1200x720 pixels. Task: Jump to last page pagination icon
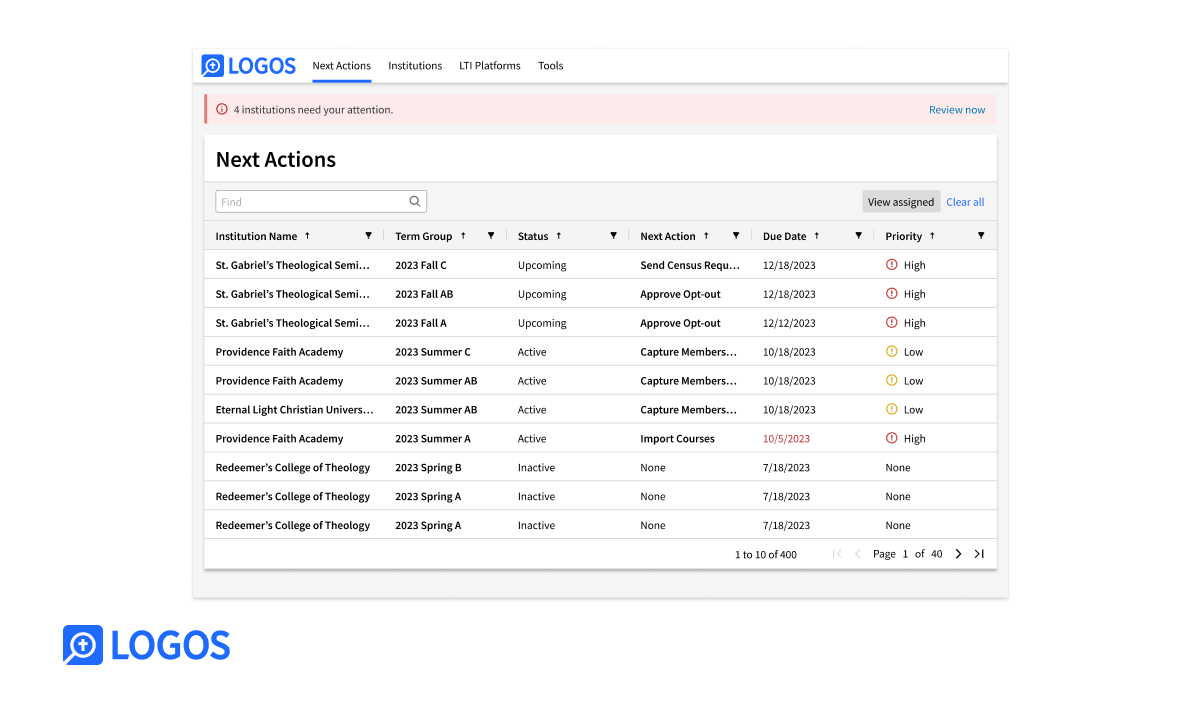[x=979, y=554]
